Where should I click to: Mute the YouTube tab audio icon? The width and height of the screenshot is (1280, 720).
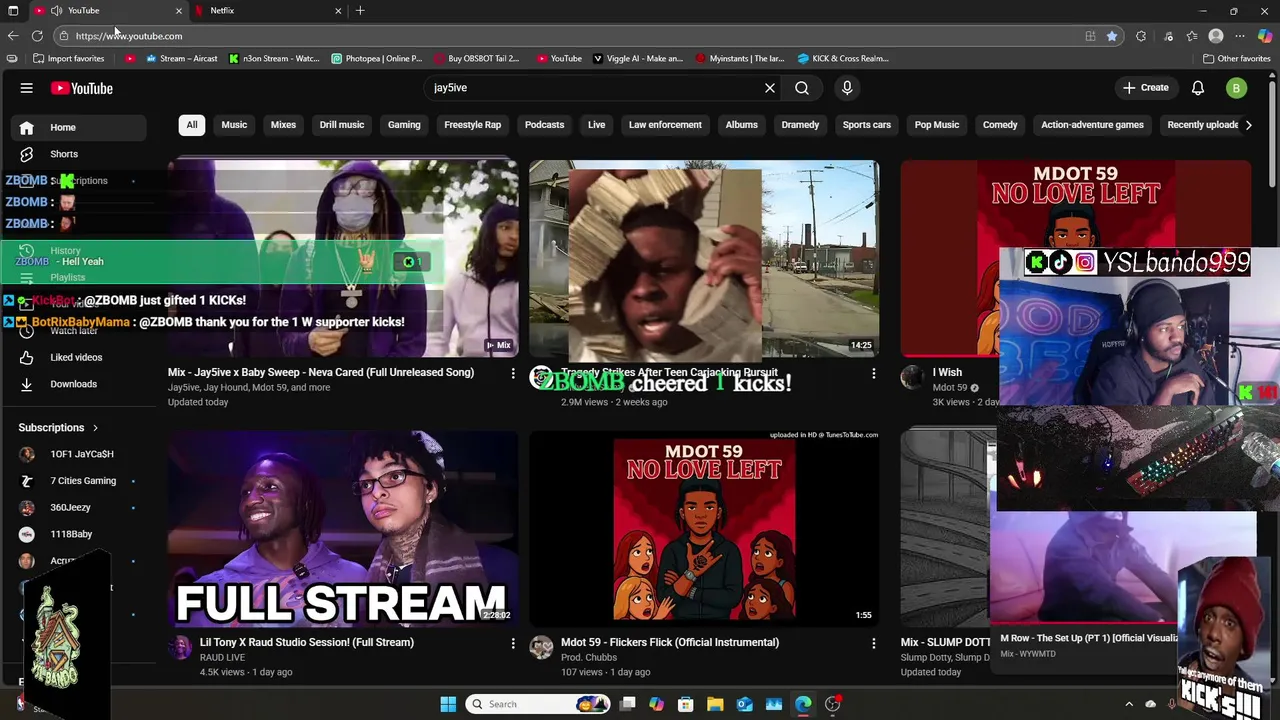point(56,10)
